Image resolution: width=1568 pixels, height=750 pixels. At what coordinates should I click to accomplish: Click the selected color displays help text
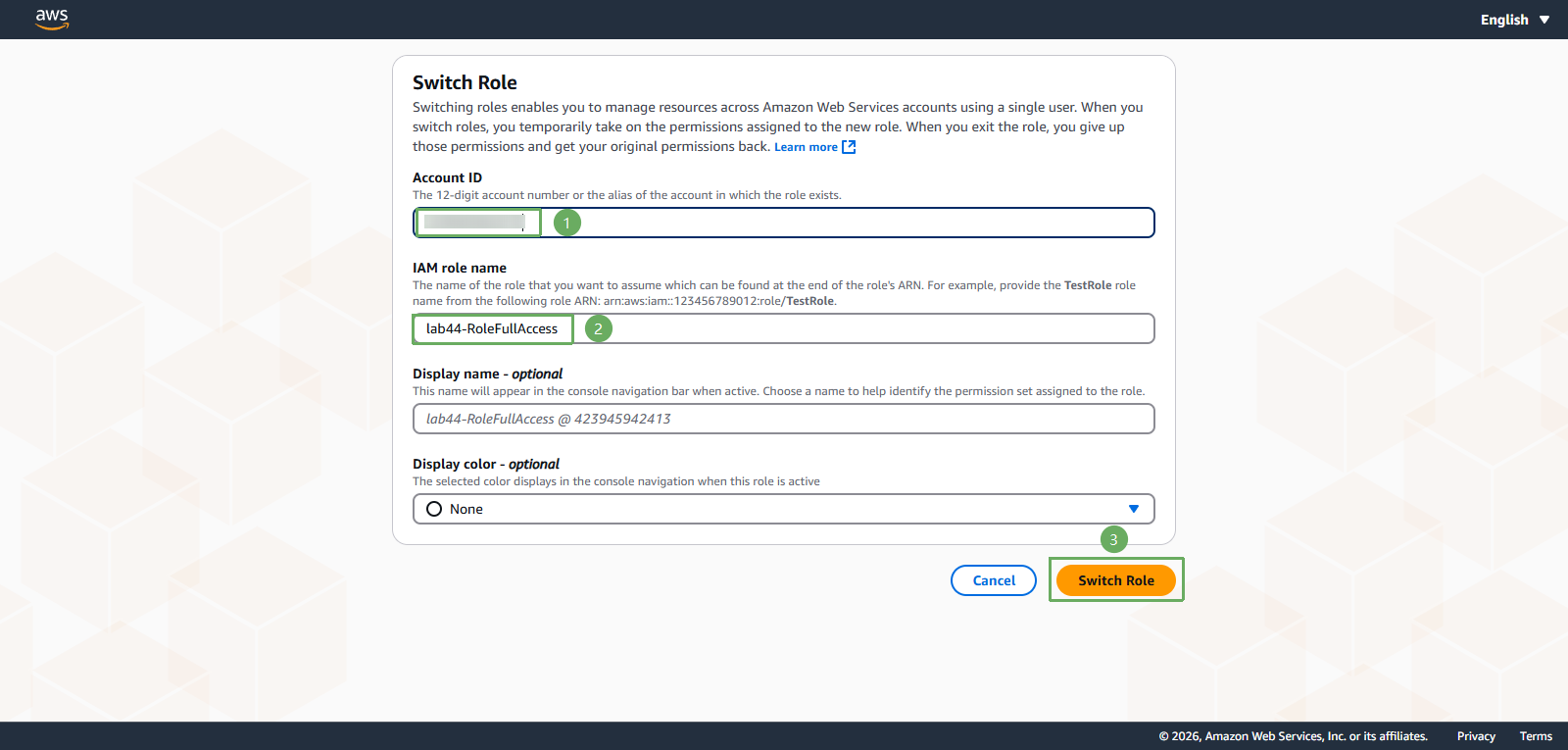(x=616, y=481)
